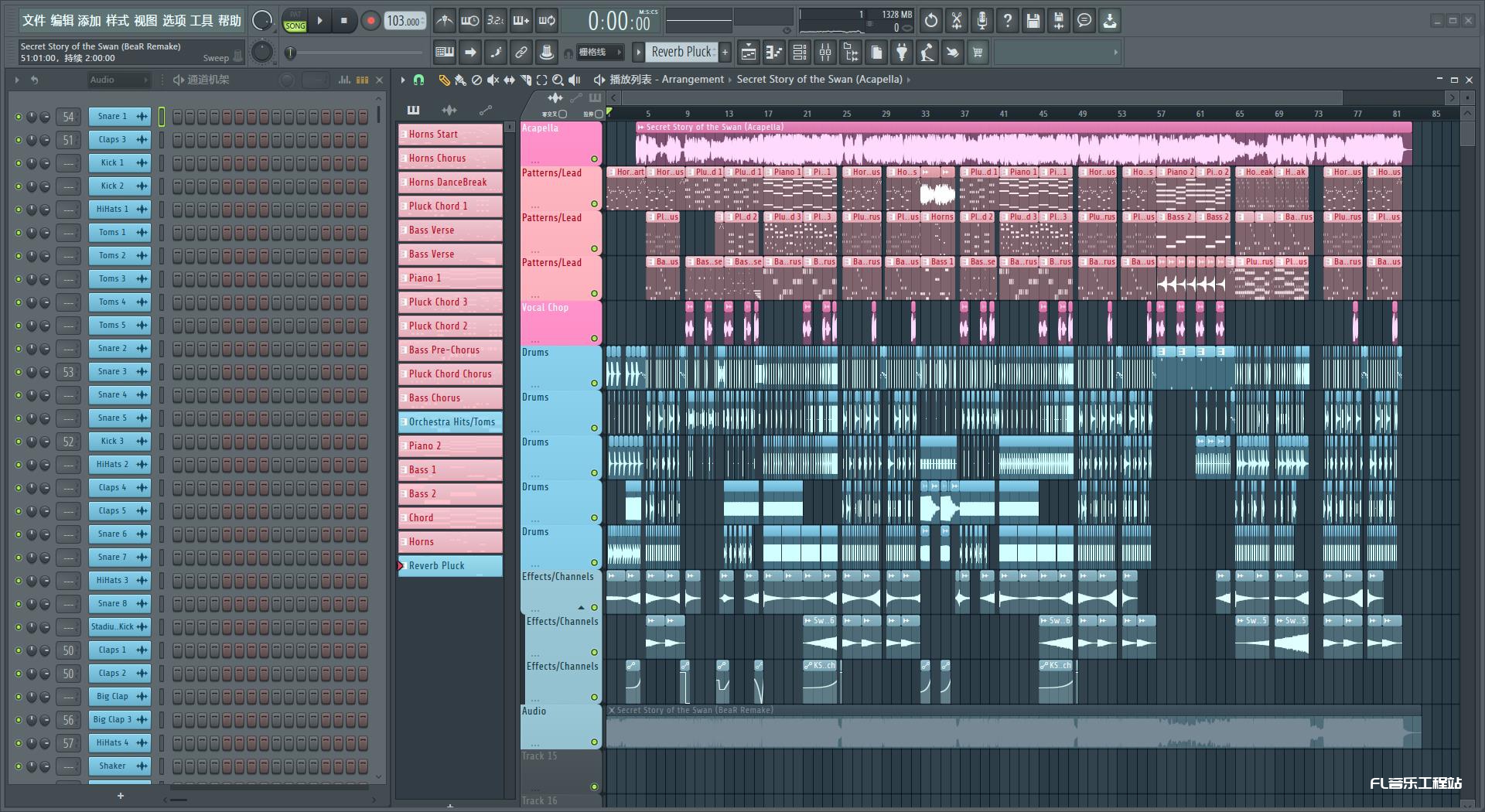Toggle playlist snap magnet icon
The image size is (1485, 812).
418,80
